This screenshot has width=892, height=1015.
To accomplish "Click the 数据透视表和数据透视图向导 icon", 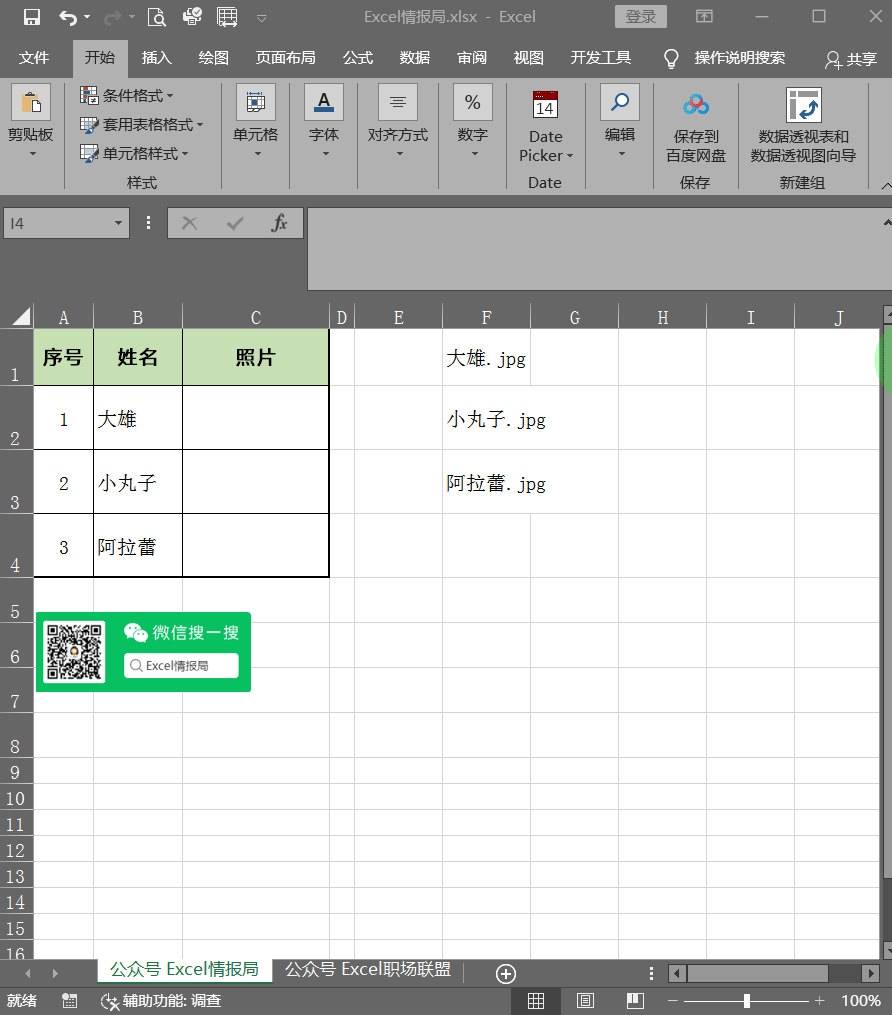I will [x=803, y=104].
